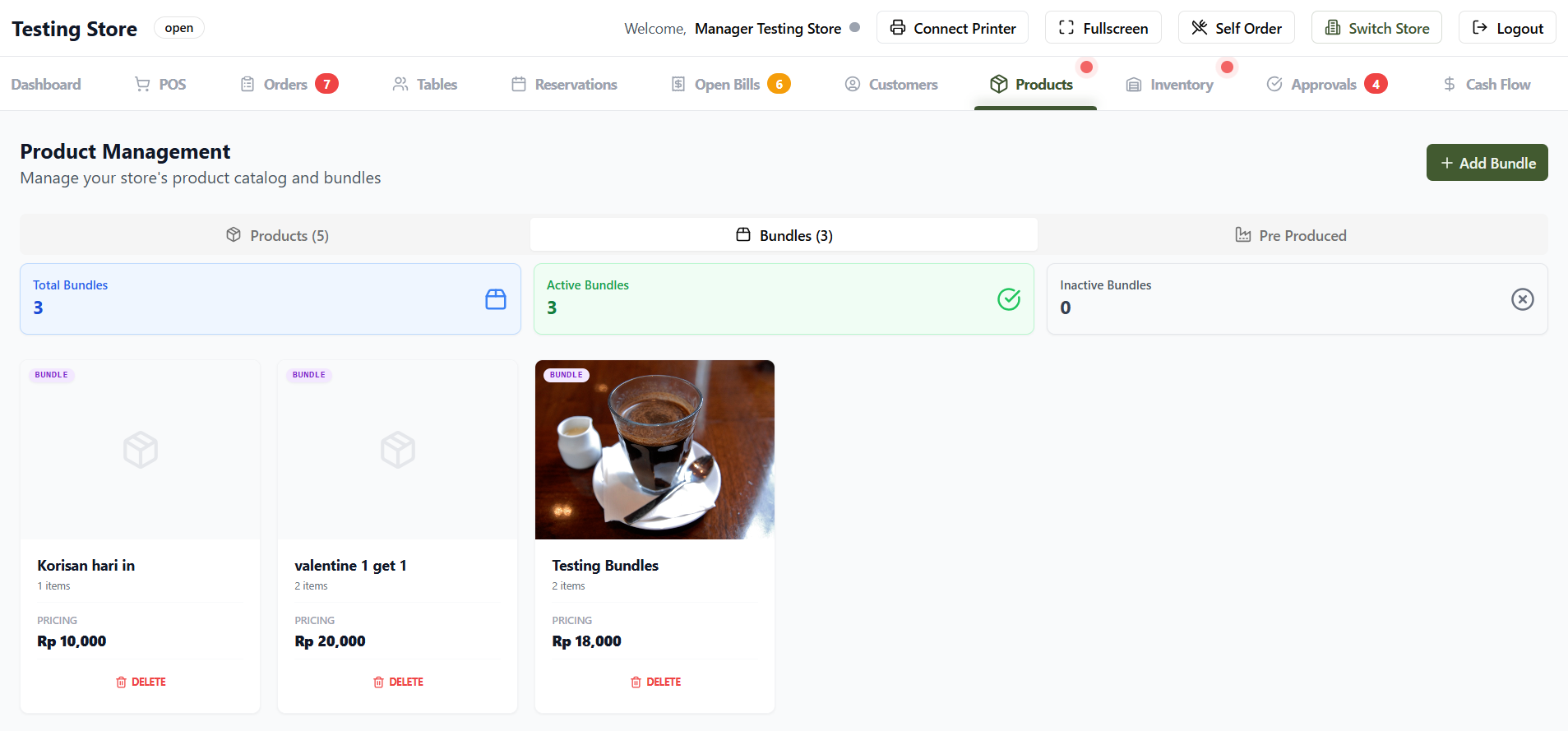Screen dimensions: 1568x731
Task: Delete the Korisan hari in bundle
Action: (x=141, y=682)
